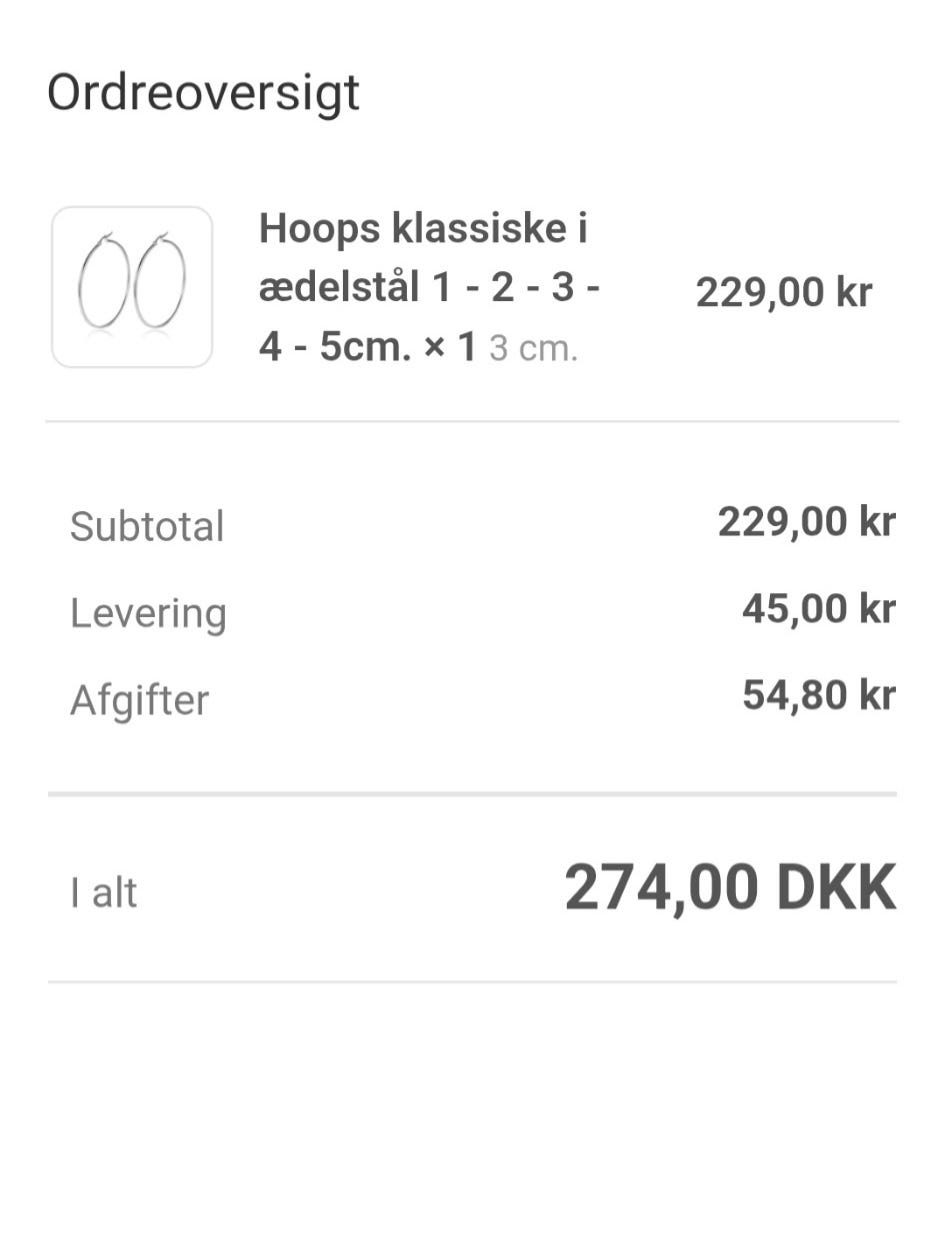Open the hoop earrings product thumbnail
The height and width of the screenshot is (1233, 944).
pyautogui.click(x=132, y=287)
